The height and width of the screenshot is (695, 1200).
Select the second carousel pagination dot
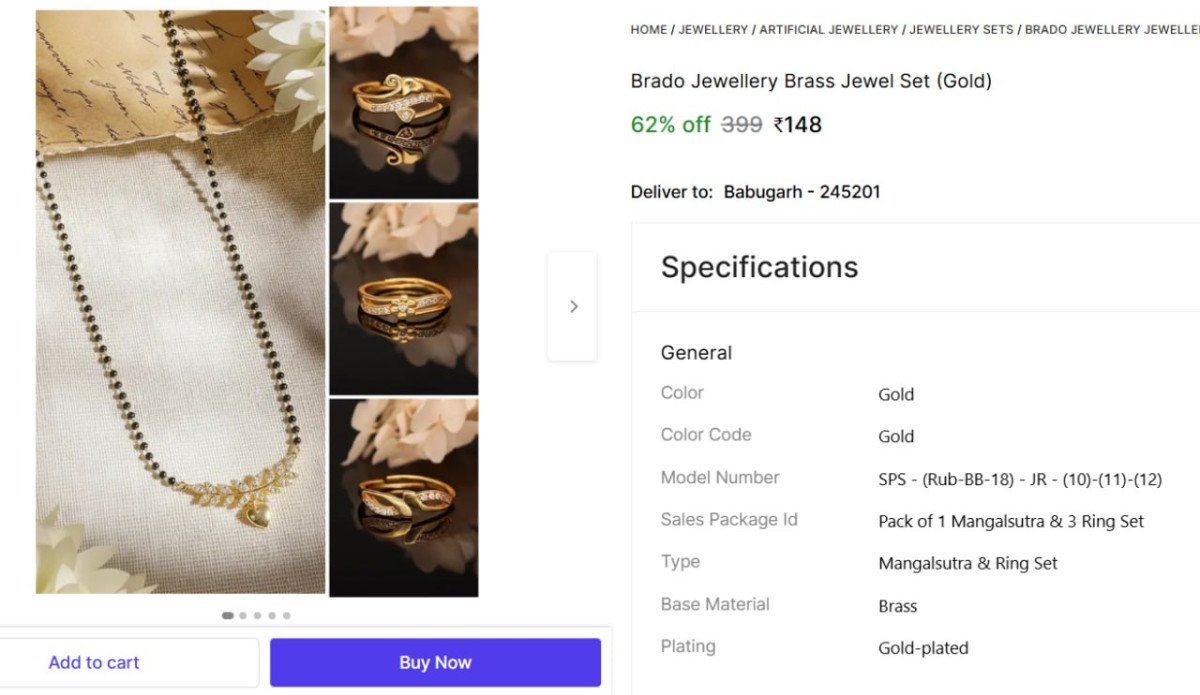(243, 616)
